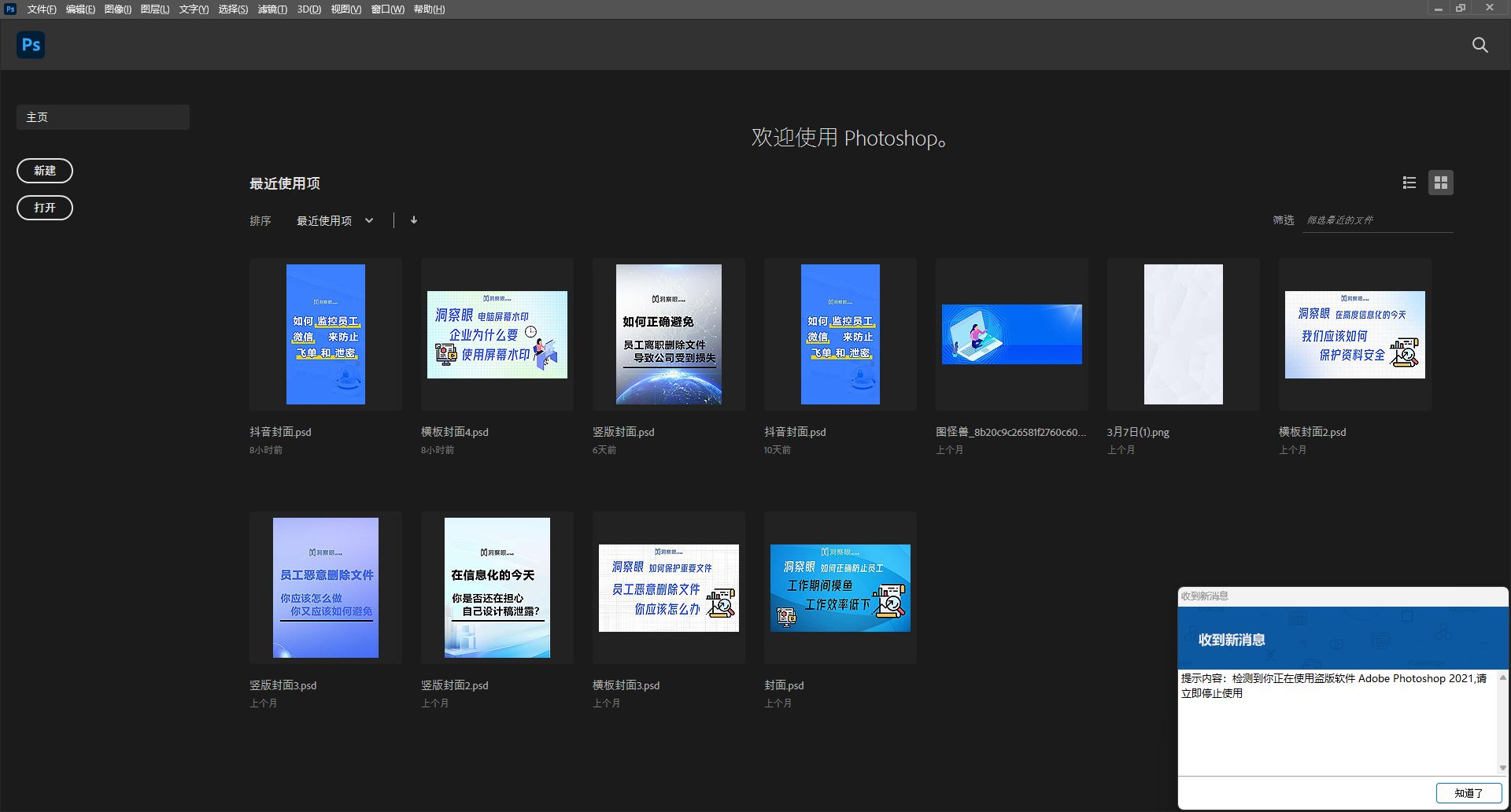Image resolution: width=1511 pixels, height=812 pixels.
Task: Open 抖音封面.psd edited 8小时前 thumbnail
Action: (x=326, y=334)
